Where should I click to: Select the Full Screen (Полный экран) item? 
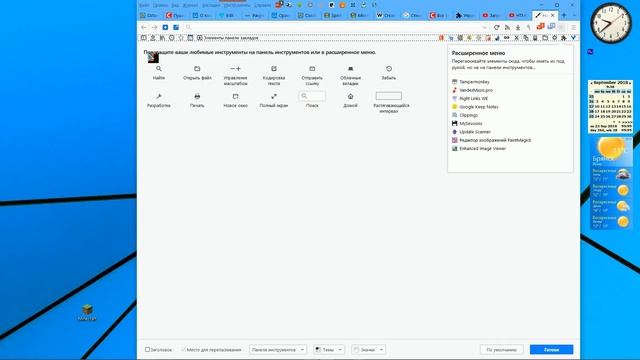pos(274,100)
